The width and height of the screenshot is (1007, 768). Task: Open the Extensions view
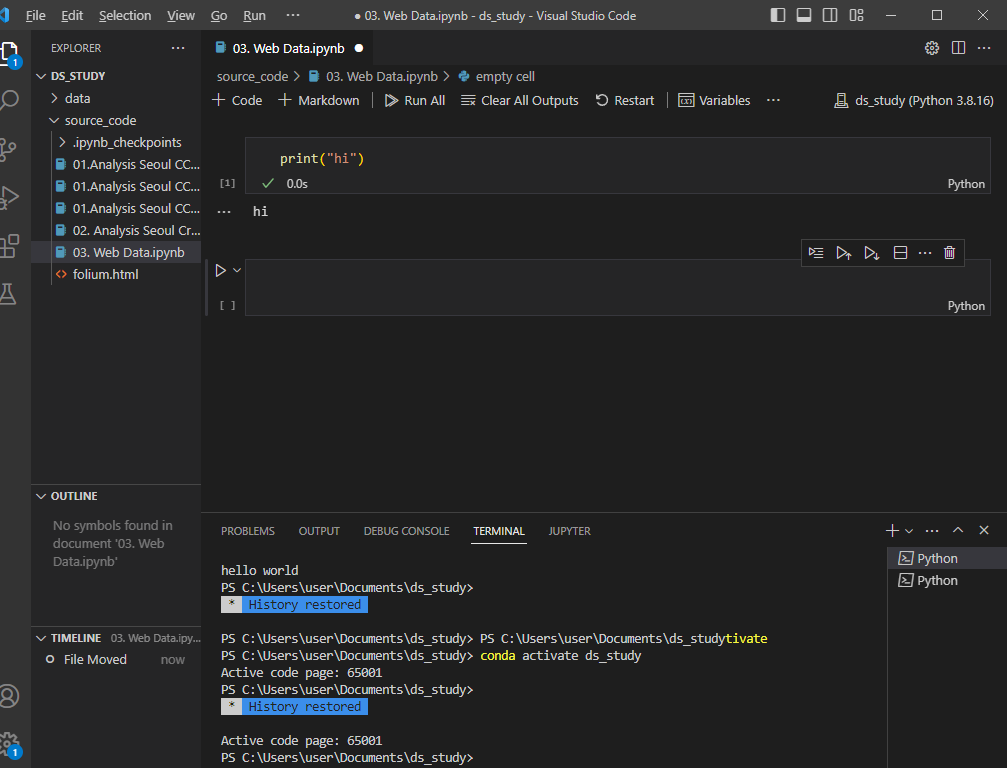click(x=9, y=246)
